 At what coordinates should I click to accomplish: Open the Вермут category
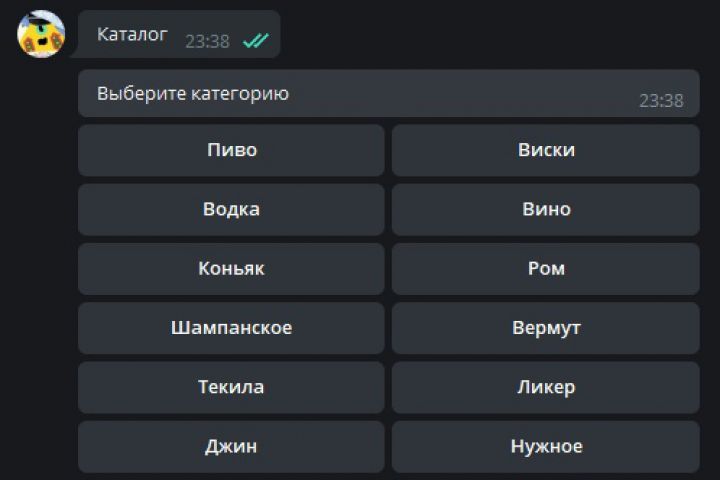[x=546, y=328]
